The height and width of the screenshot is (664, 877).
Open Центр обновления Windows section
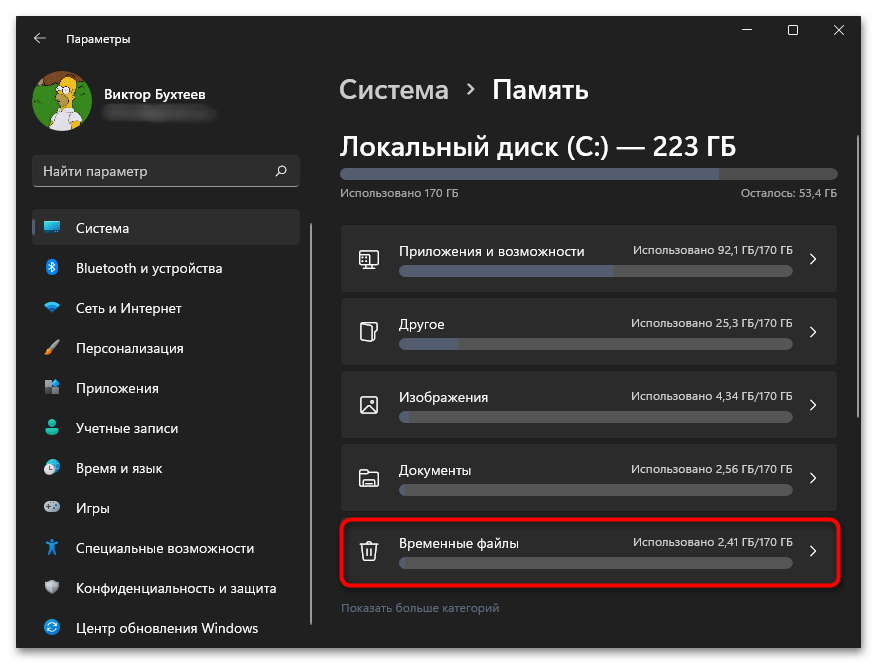click(x=166, y=628)
